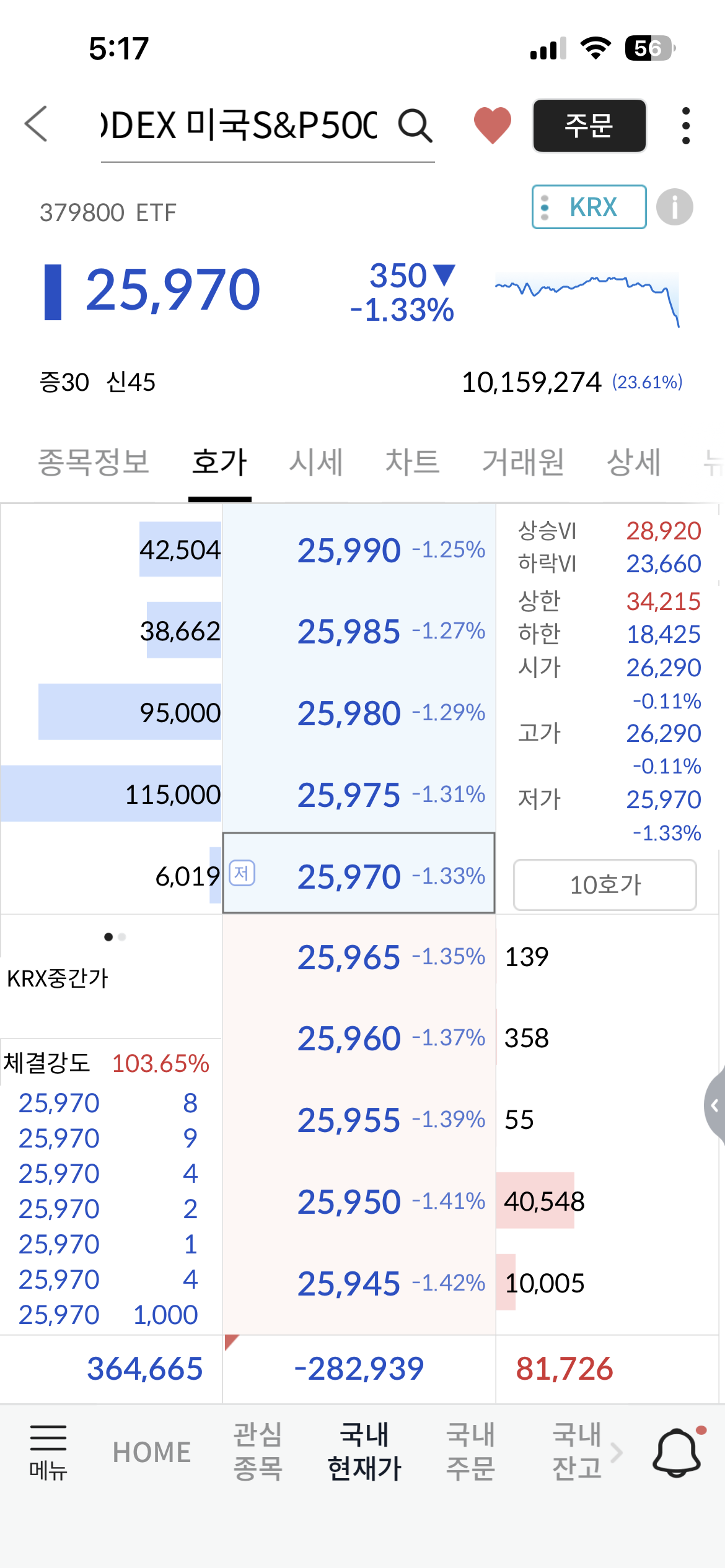Switch page dots above KRX중간가
725x1568 pixels.
pyautogui.click(x=115, y=937)
